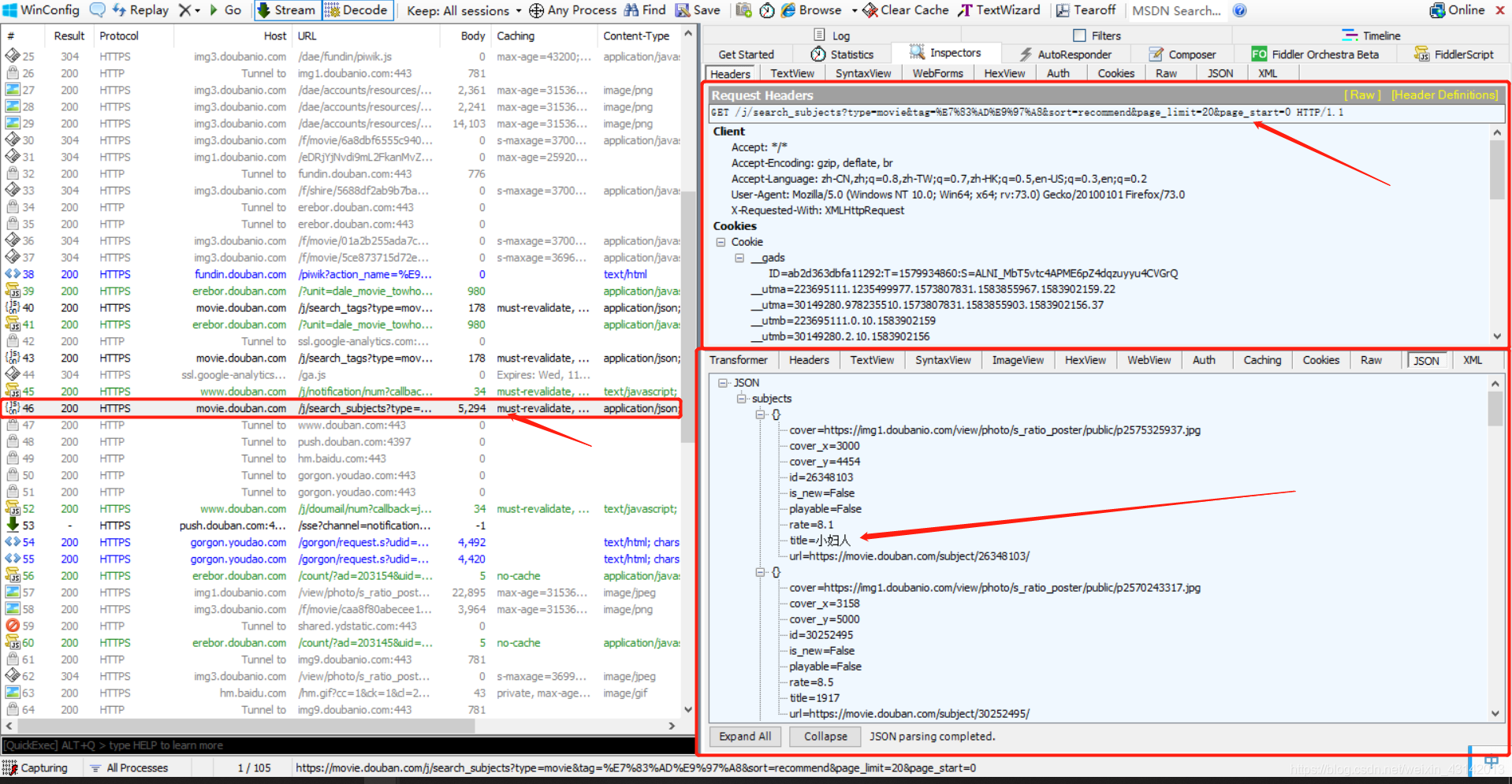Click session 40 JSON icon
Screen dimensions: 1512x784
point(13,307)
